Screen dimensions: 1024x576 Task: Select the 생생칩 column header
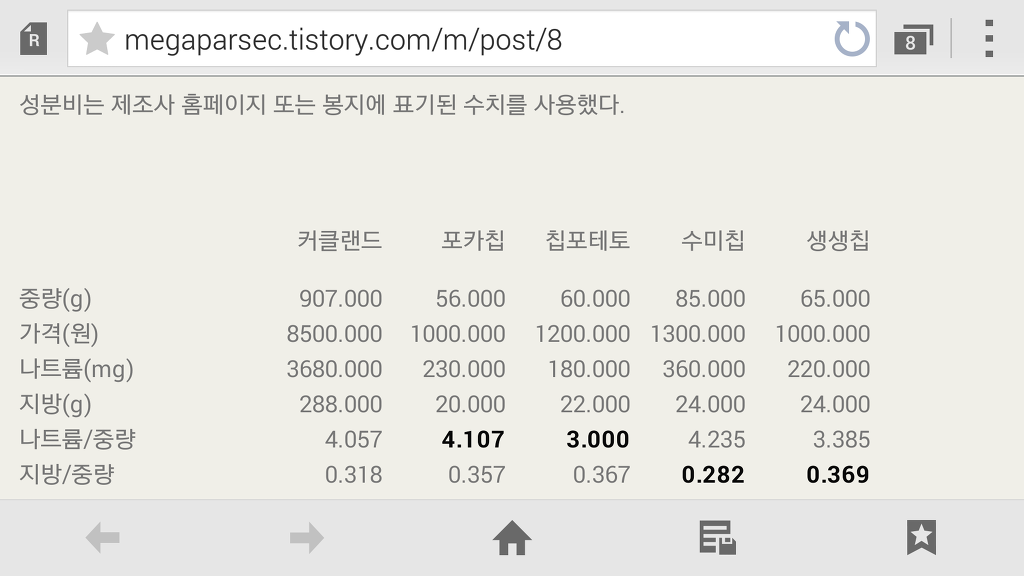(838, 240)
